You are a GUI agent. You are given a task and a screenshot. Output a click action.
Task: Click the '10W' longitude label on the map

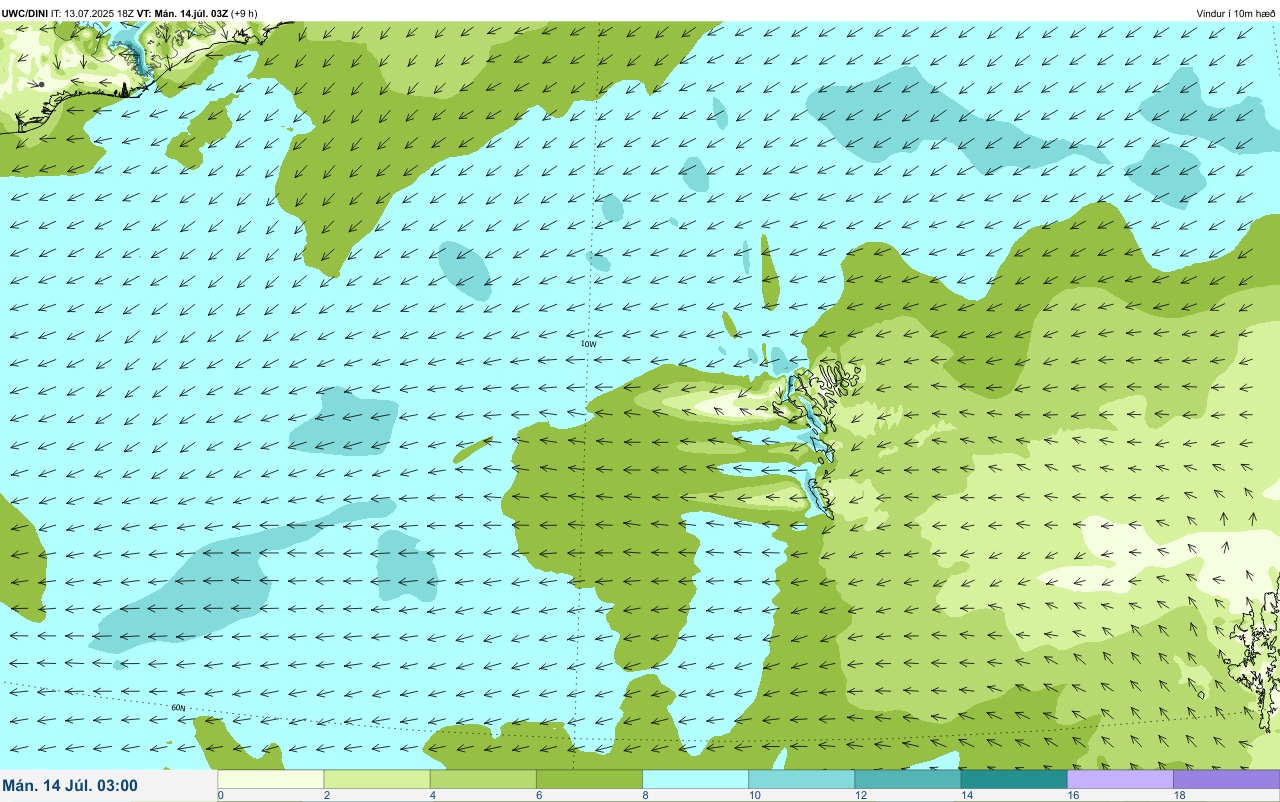[x=589, y=344]
